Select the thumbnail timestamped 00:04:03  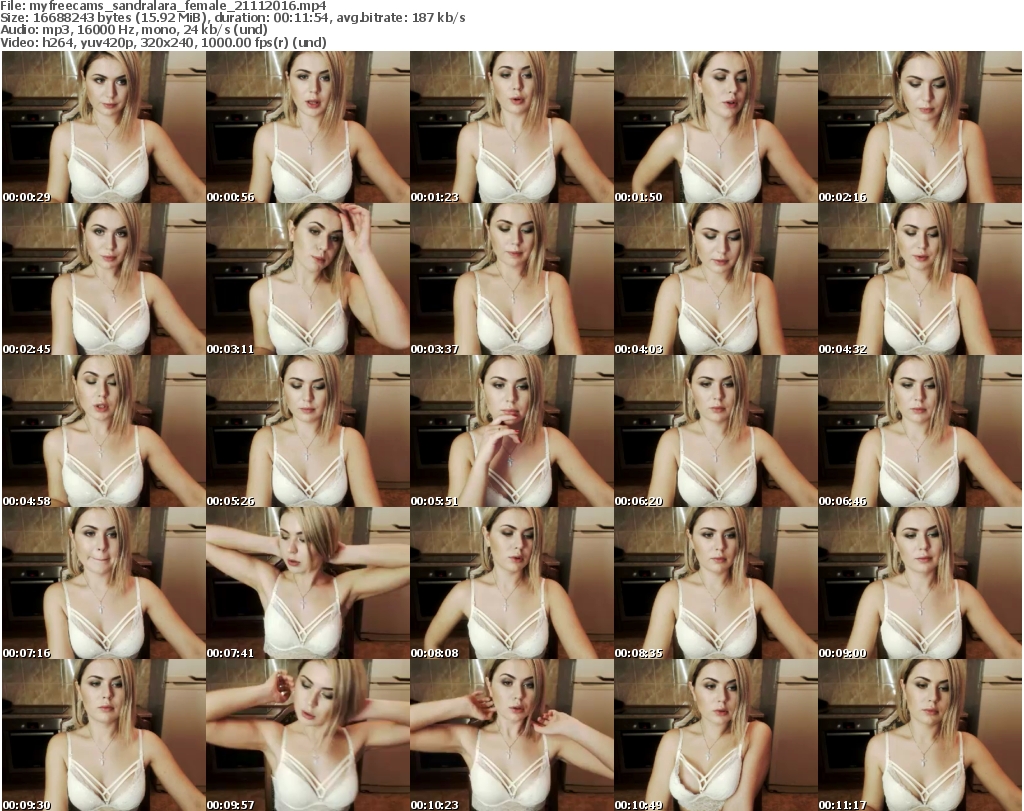tap(715, 279)
